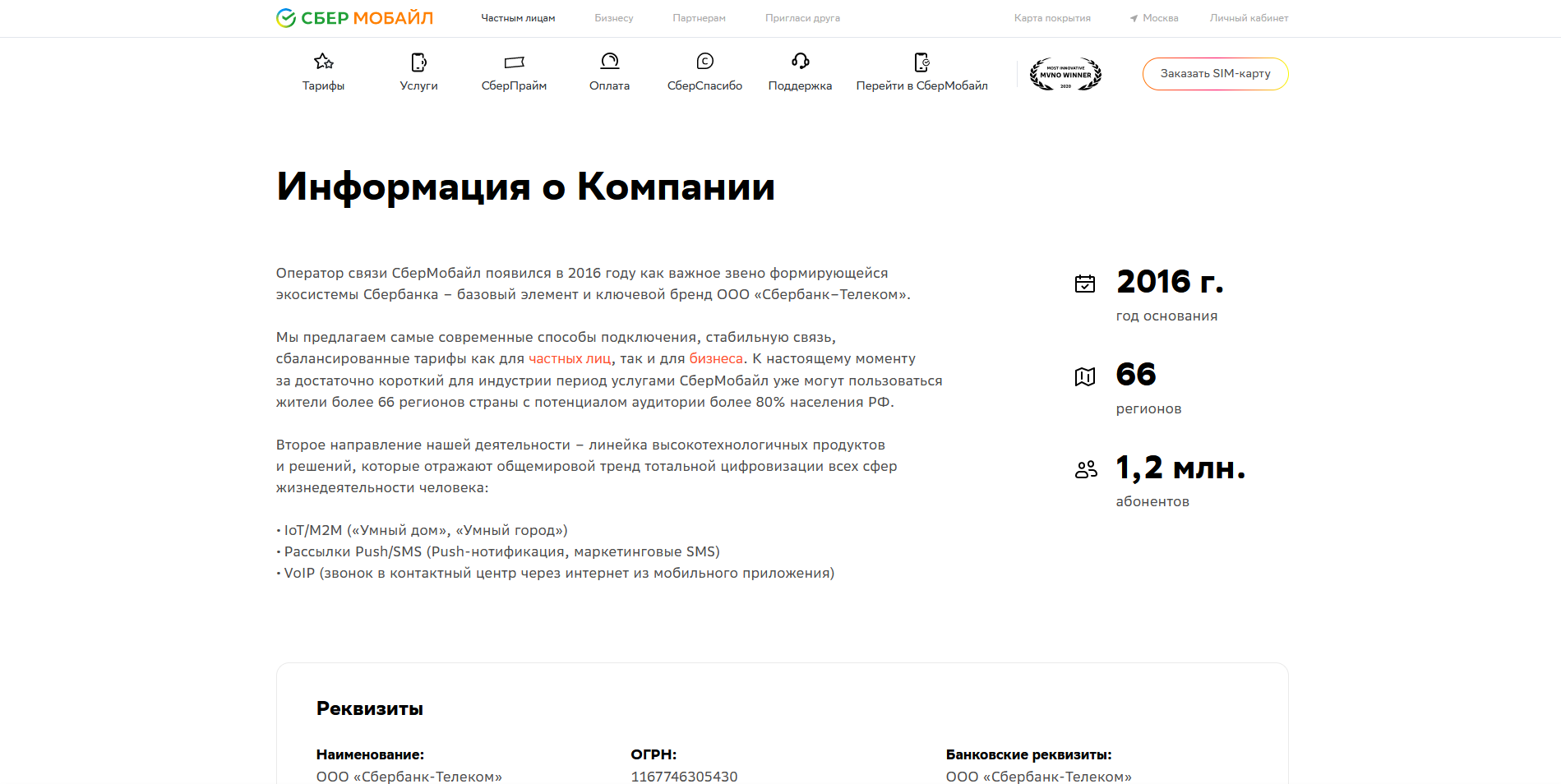Open Перейти в СберМобайл menu label
Screen dimensions: 1561x784
(x=921, y=85)
